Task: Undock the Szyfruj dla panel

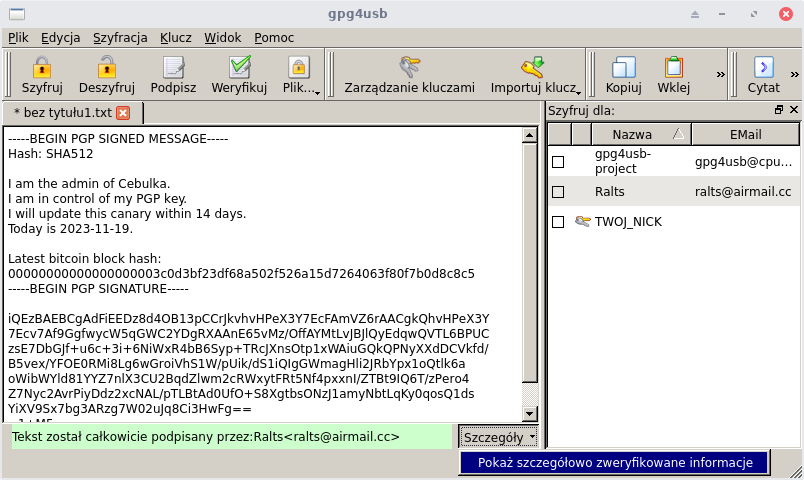Action: click(779, 110)
